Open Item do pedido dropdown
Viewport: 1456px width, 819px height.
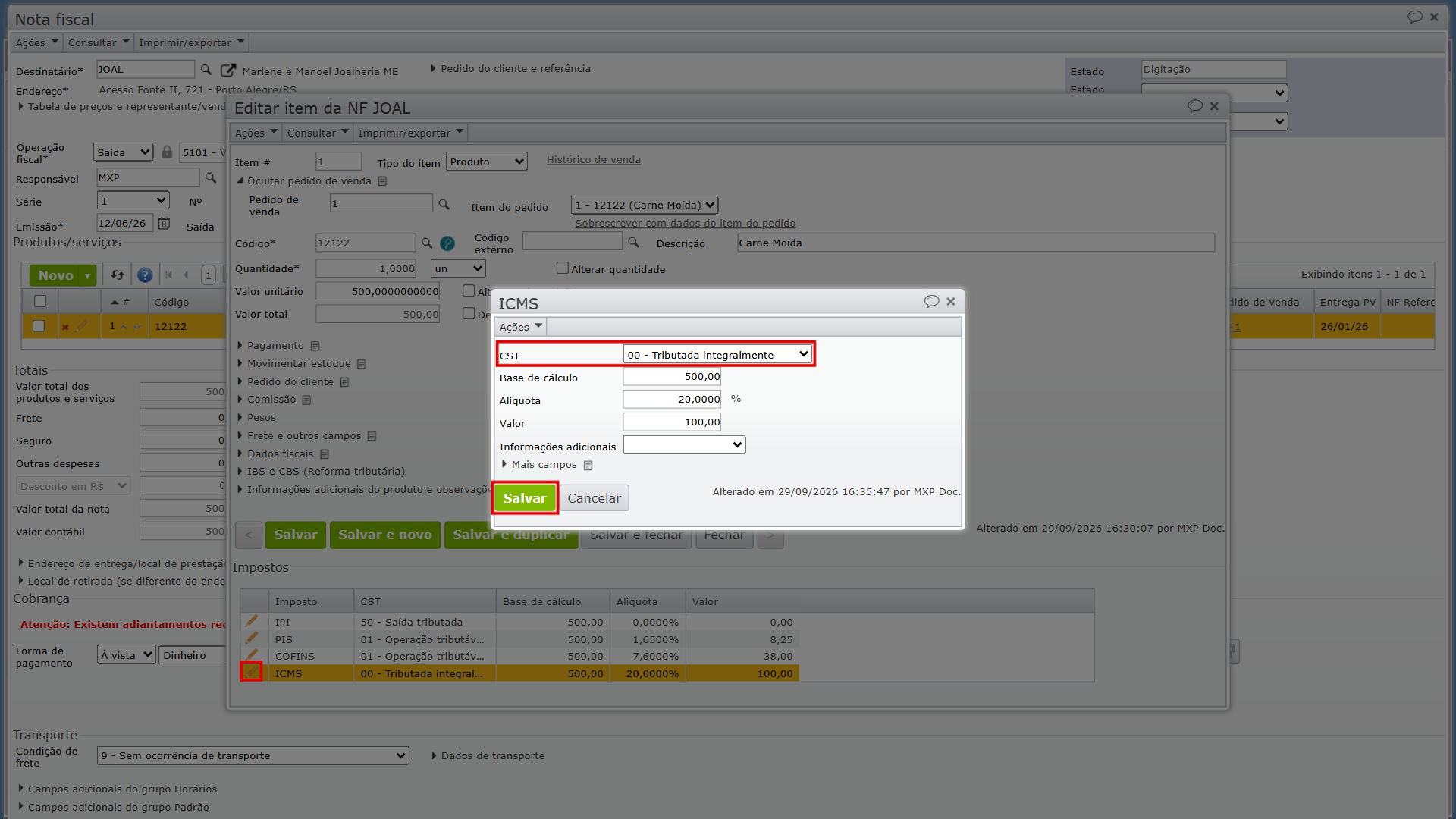tap(644, 205)
